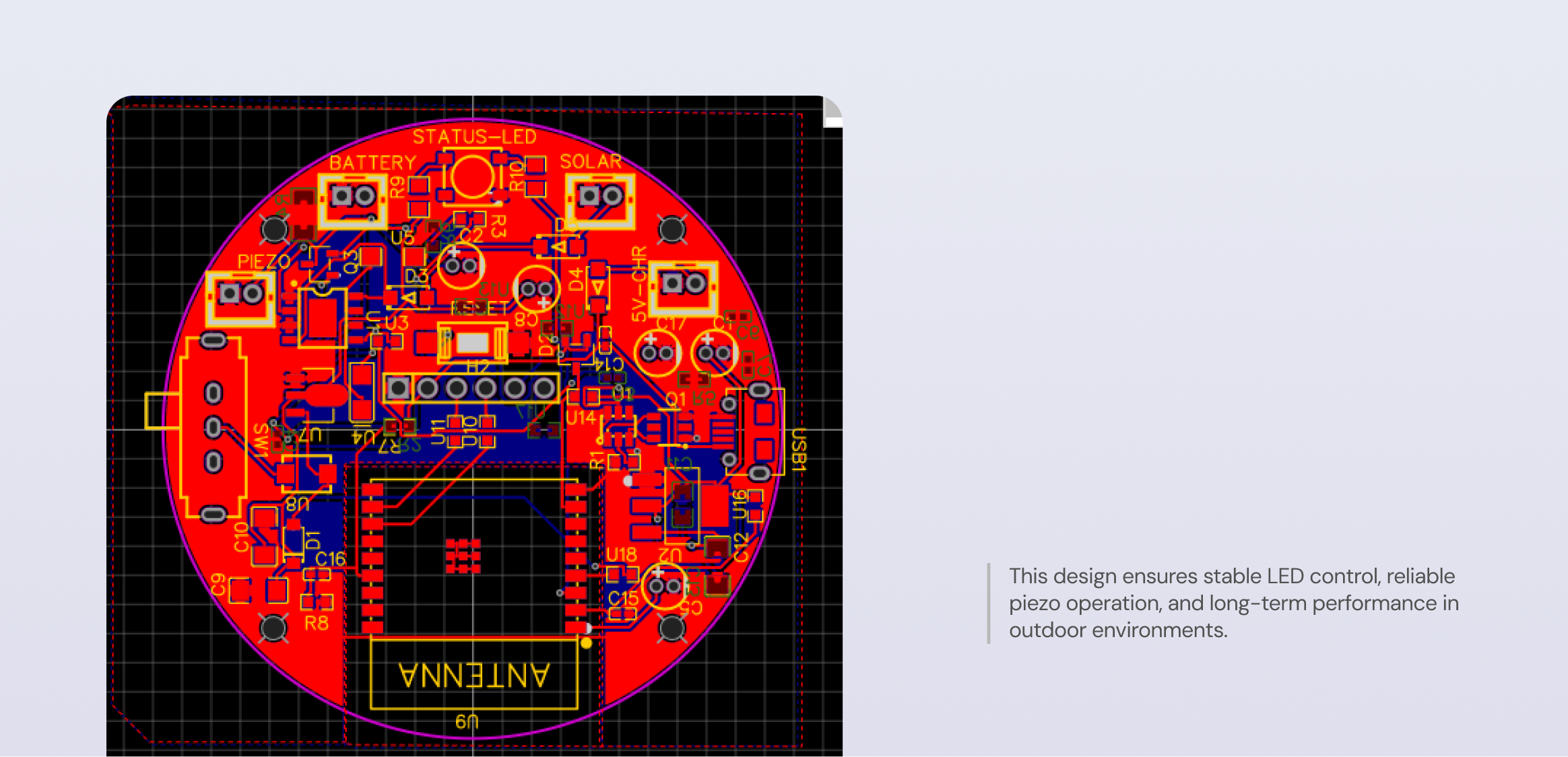This screenshot has height=757, width=1568.
Task: Click the H2 six-pin header
Action: pyautogui.click(x=471, y=389)
